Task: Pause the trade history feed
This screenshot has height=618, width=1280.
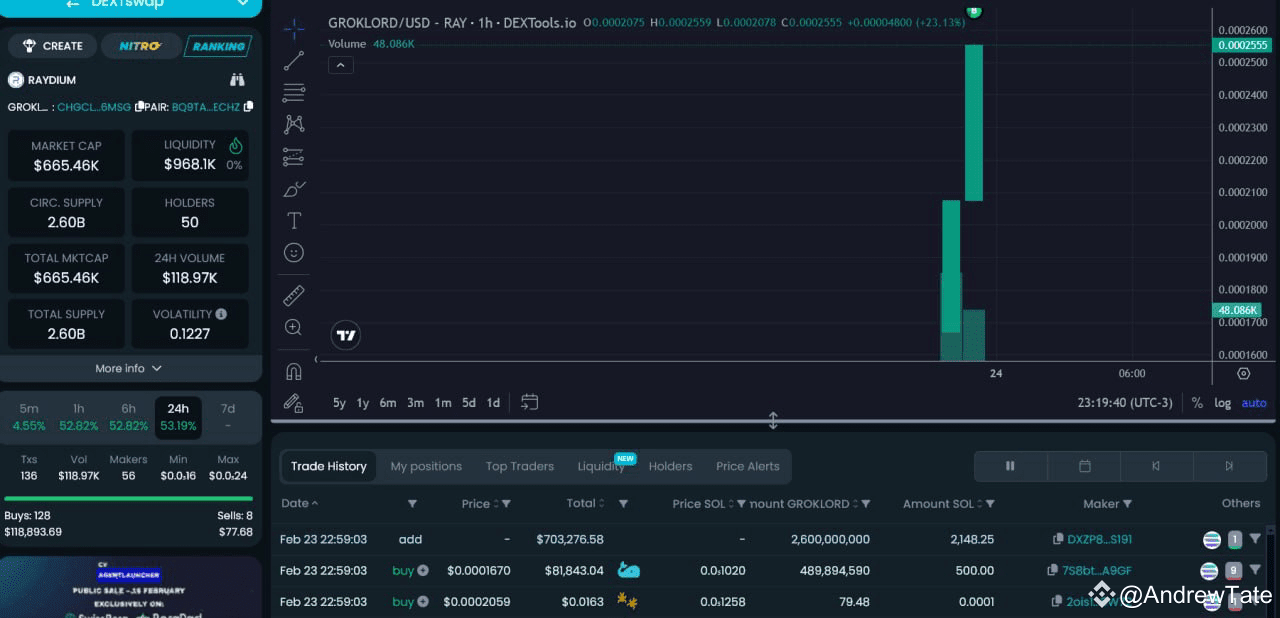Action: coord(1010,466)
